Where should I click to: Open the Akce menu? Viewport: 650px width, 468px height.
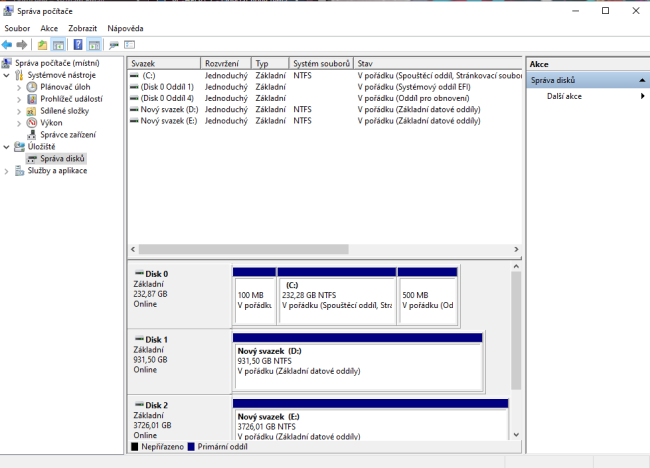pos(49,28)
